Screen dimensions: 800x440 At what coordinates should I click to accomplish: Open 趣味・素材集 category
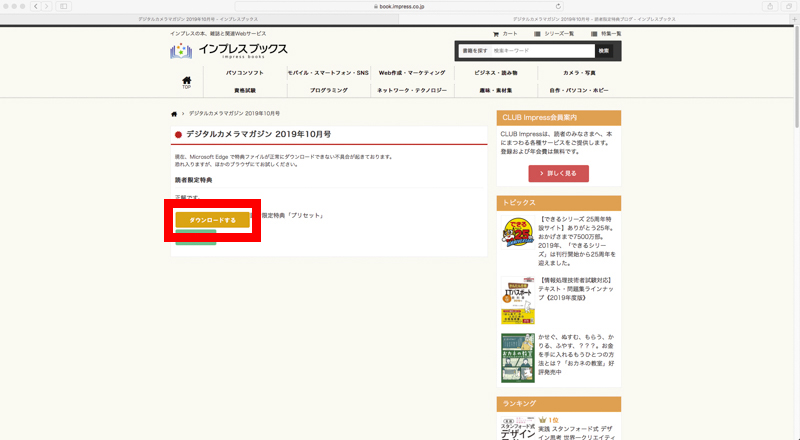coord(495,90)
